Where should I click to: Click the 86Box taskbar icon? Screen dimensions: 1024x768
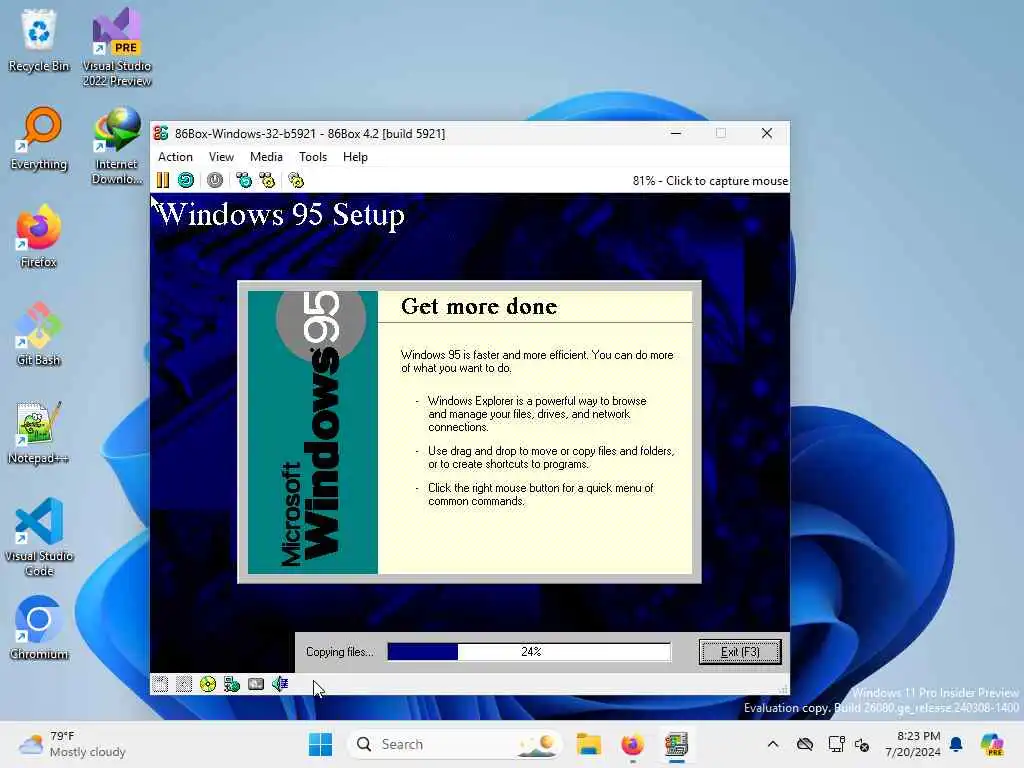677,744
